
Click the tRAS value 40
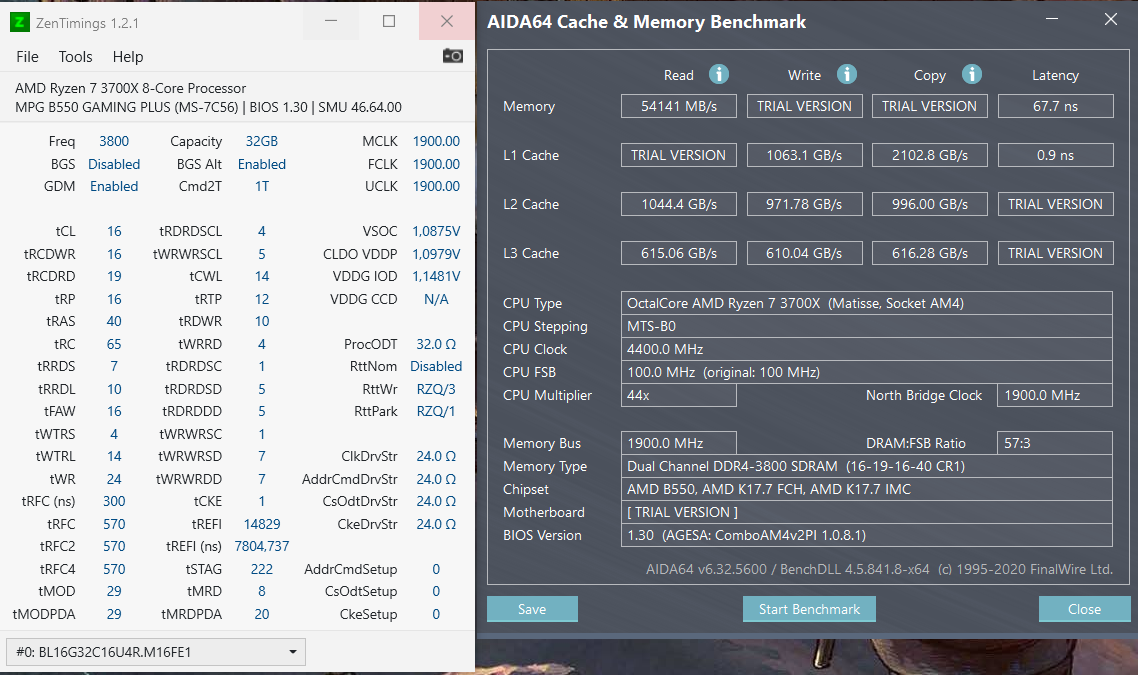(114, 322)
